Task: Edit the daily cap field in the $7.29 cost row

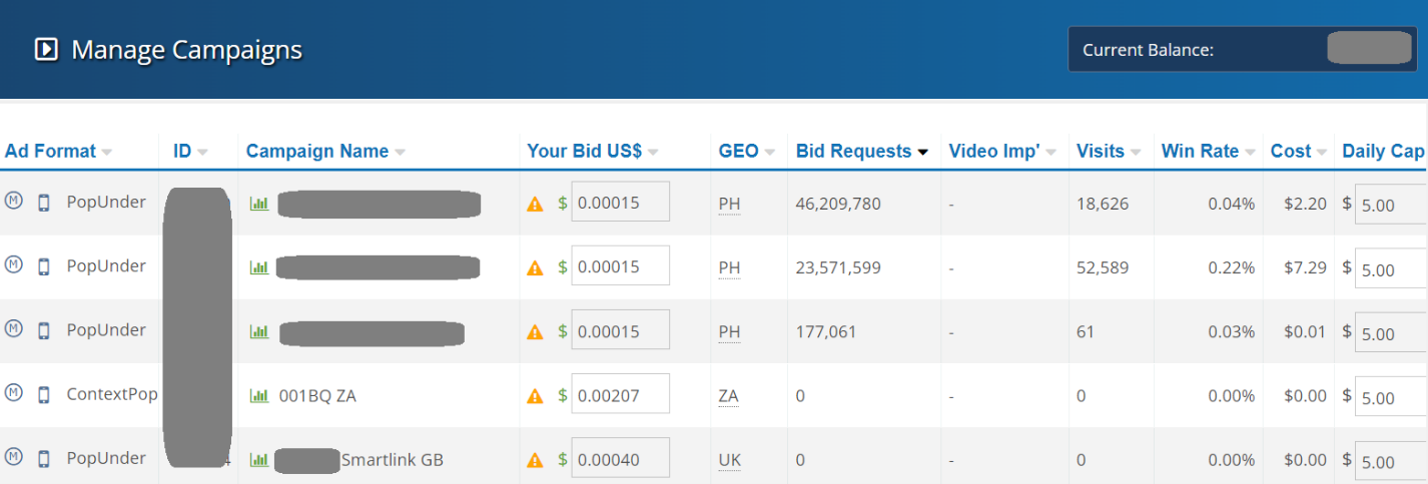Action: [x=1391, y=269]
